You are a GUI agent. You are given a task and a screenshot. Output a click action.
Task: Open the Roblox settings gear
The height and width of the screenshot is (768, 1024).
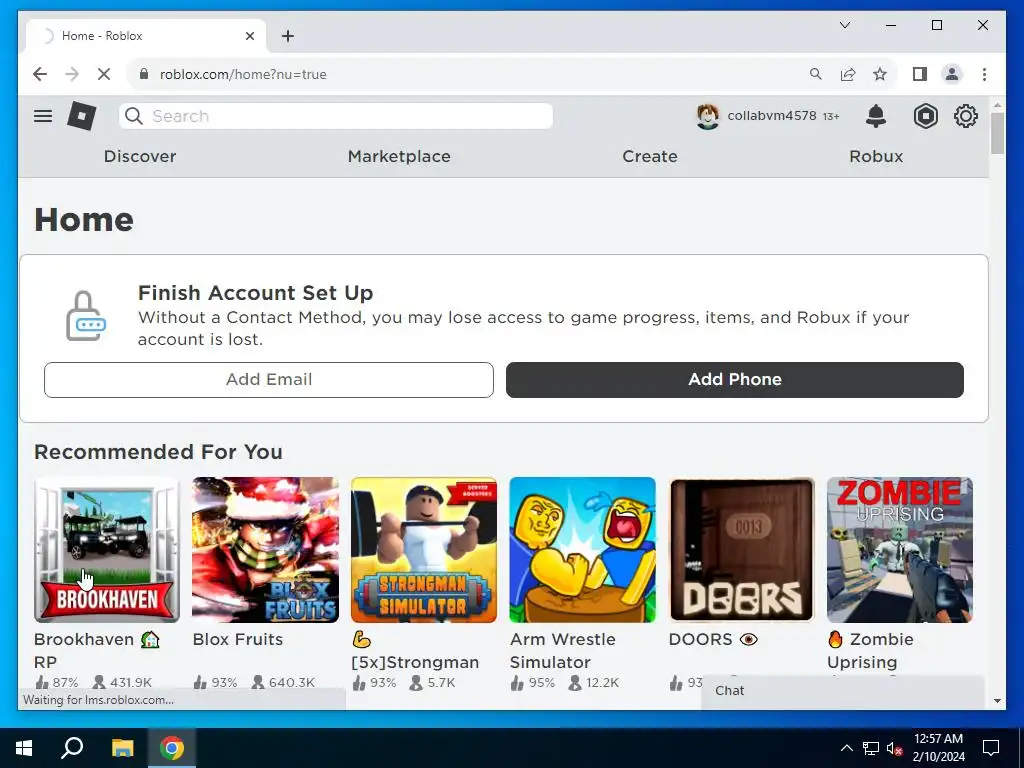coord(965,116)
